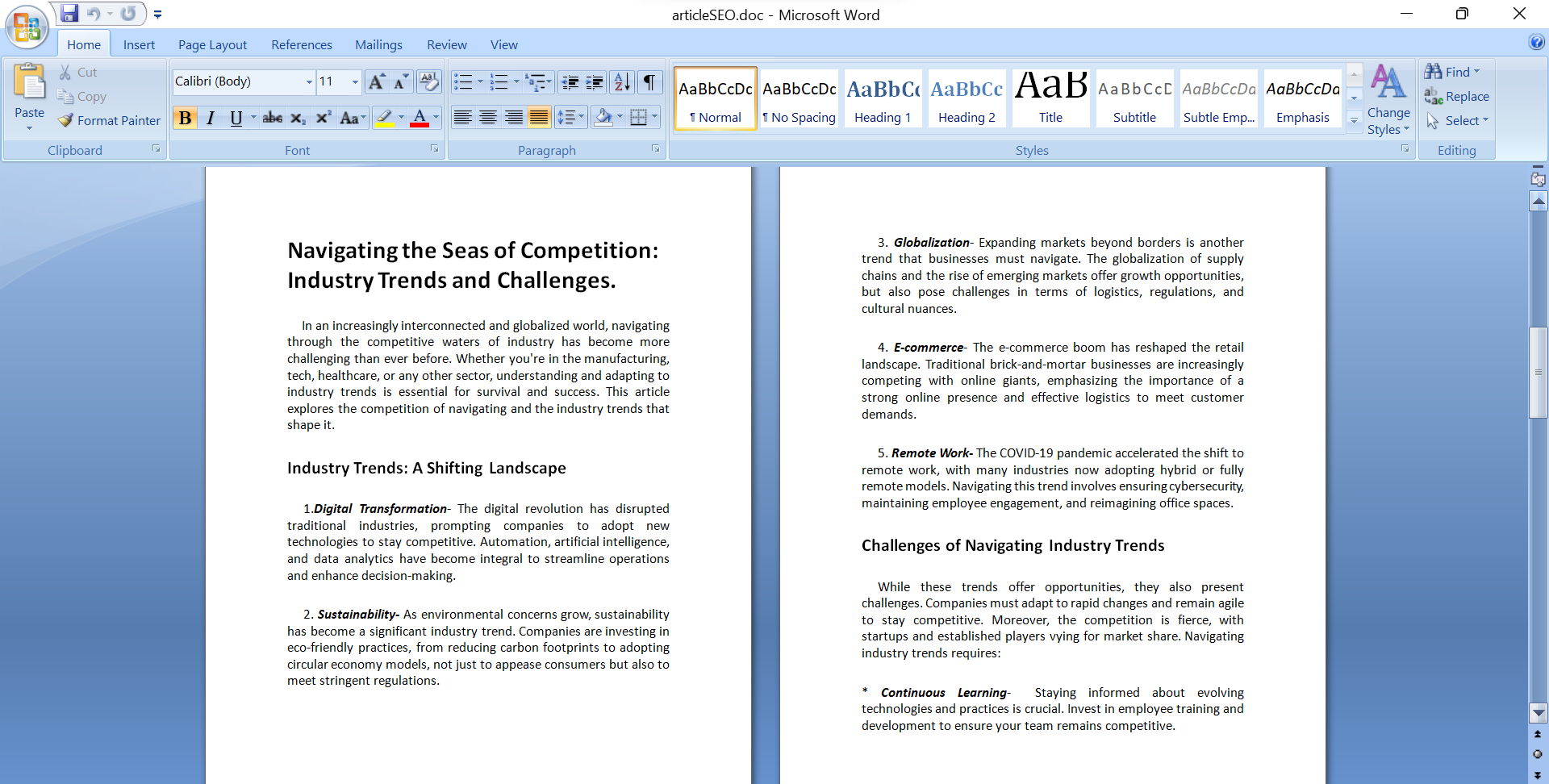Switch to the Insert tab
The width and height of the screenshot is (1549, 784).
(139, 45)
